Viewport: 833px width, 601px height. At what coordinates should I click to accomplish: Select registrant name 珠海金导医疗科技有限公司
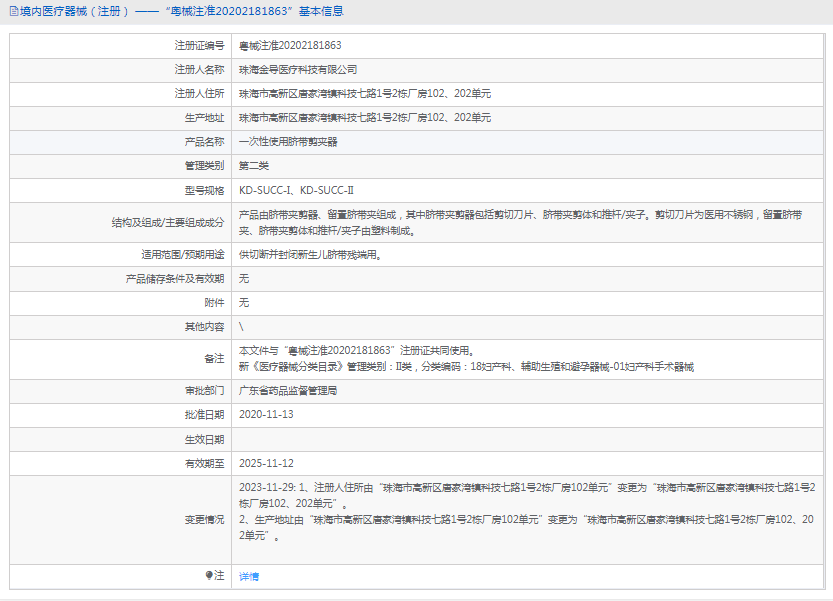(298, 70)
